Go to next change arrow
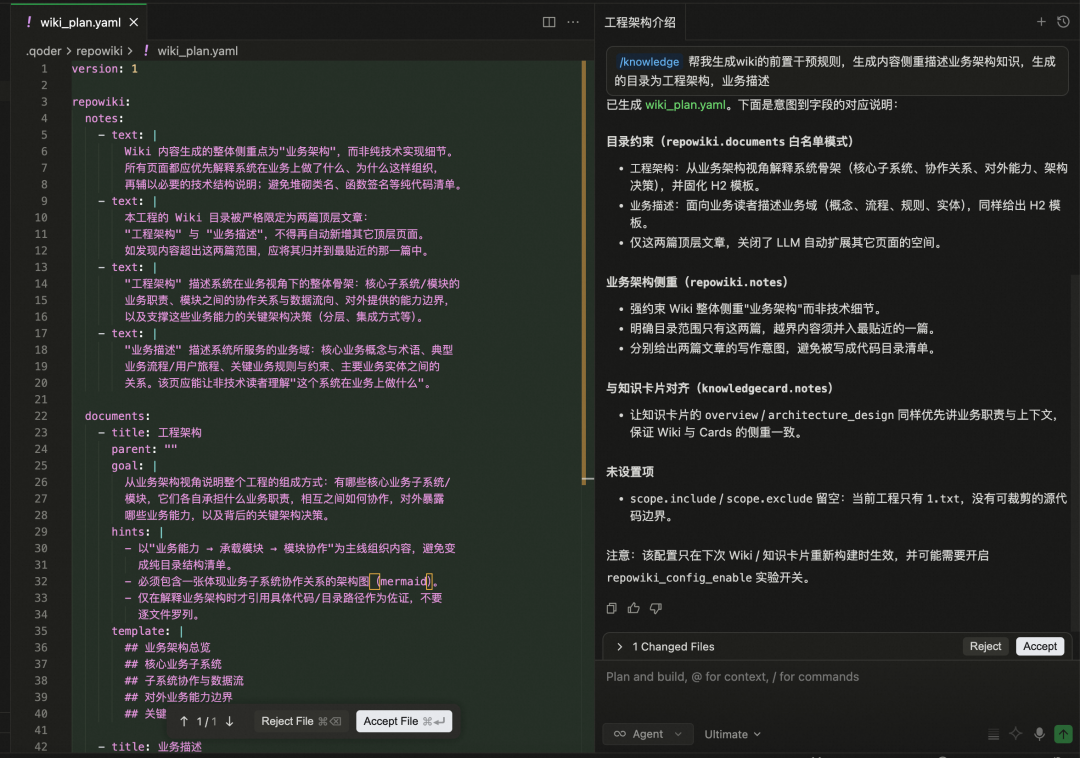 pos(229,722)
